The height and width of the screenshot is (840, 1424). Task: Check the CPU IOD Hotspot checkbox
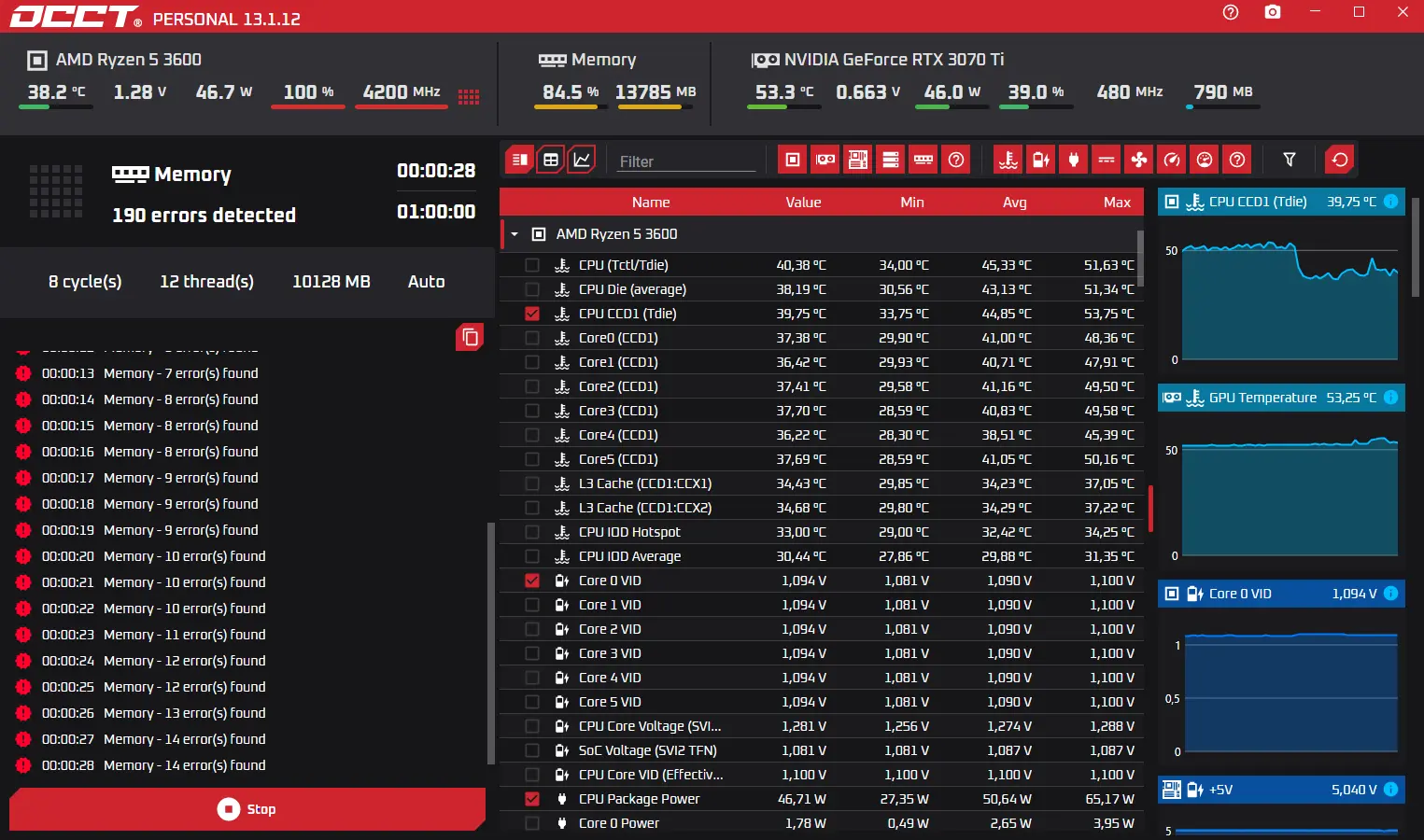tap(532, 532)
